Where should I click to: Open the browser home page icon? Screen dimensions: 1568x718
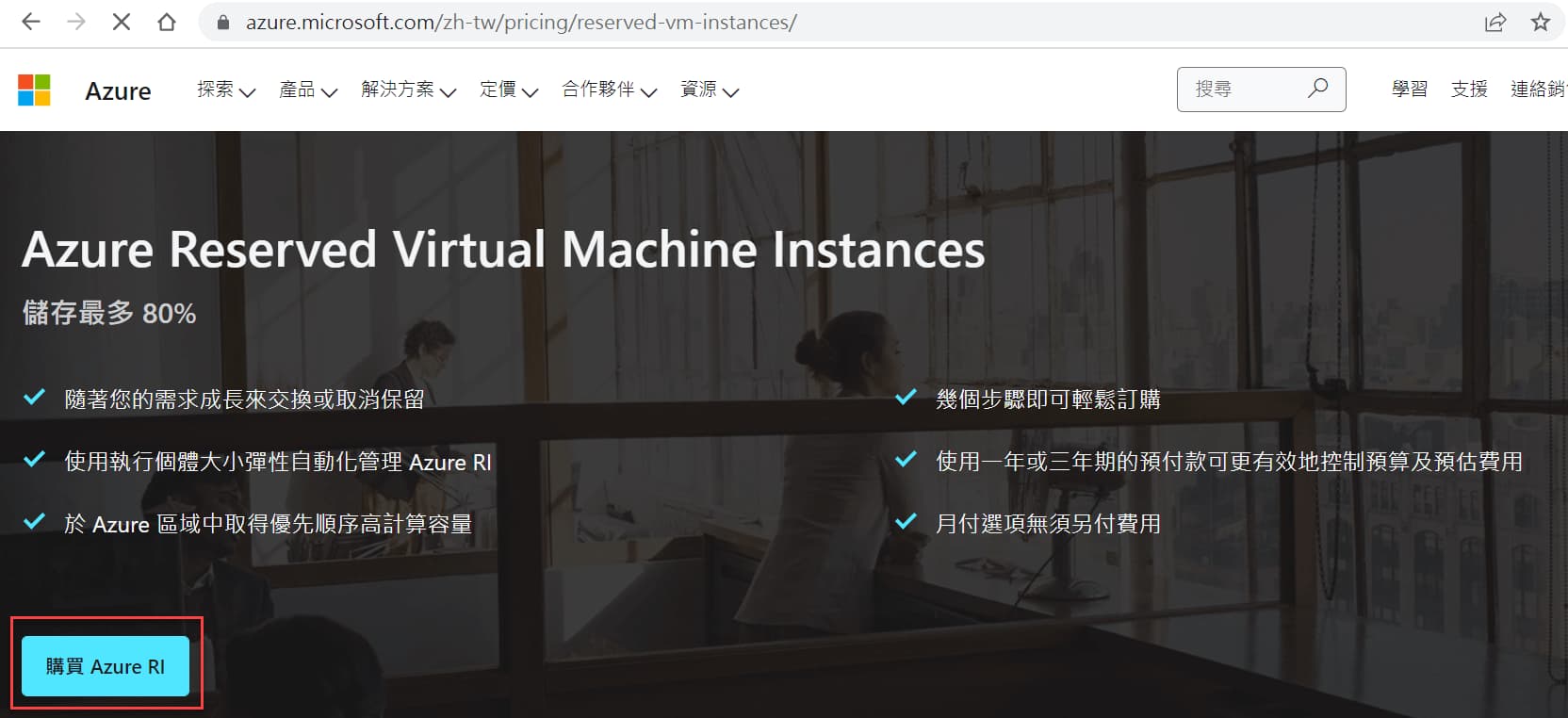tap(167, 22)
